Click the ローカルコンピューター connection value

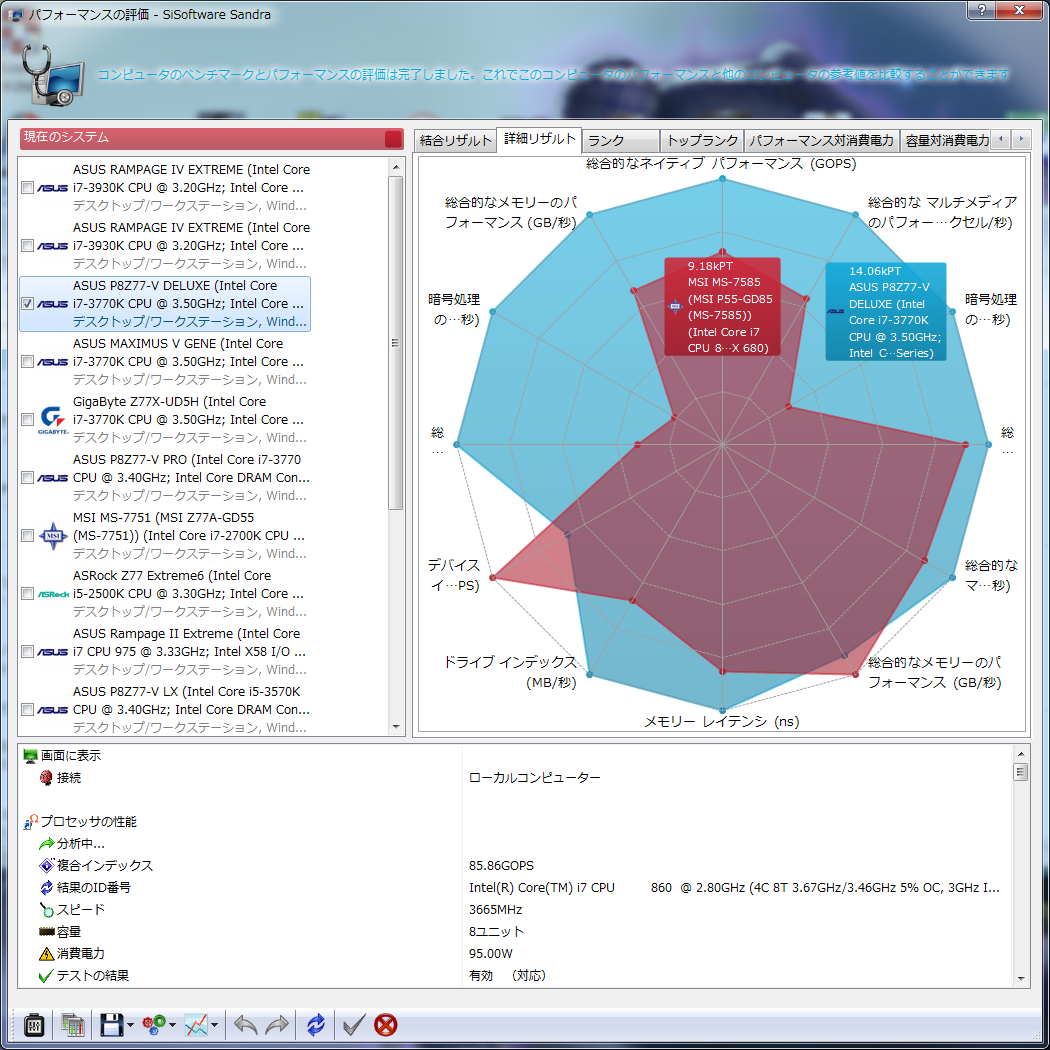coord(534,778)
